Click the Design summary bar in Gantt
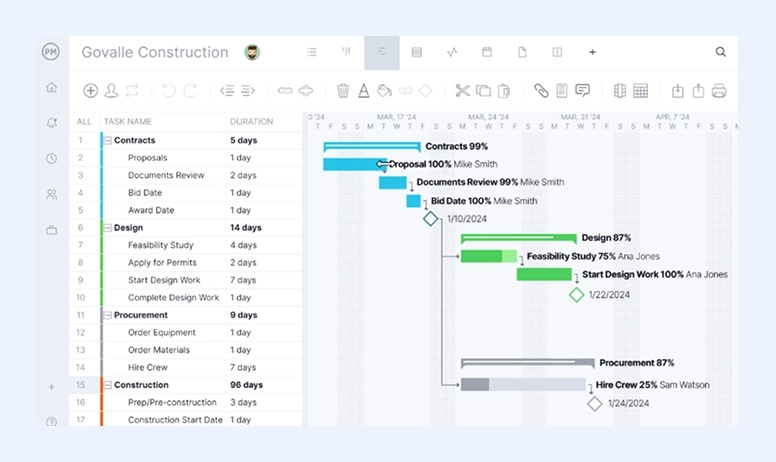Image resolution: width=776 pixels, height=462 pixels. click(x=519, y=239)
